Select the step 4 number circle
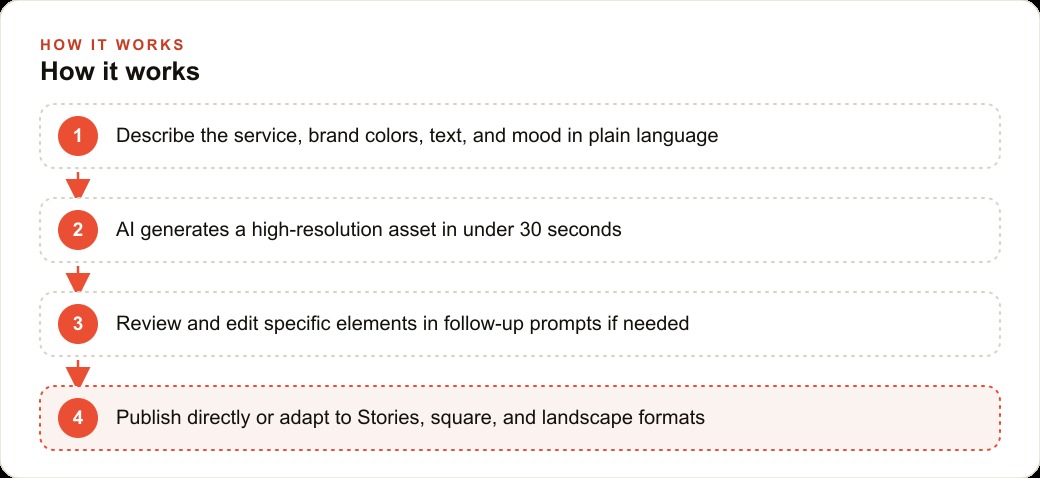This screenshot has width=1040, height=478. [x=78, y=418]
